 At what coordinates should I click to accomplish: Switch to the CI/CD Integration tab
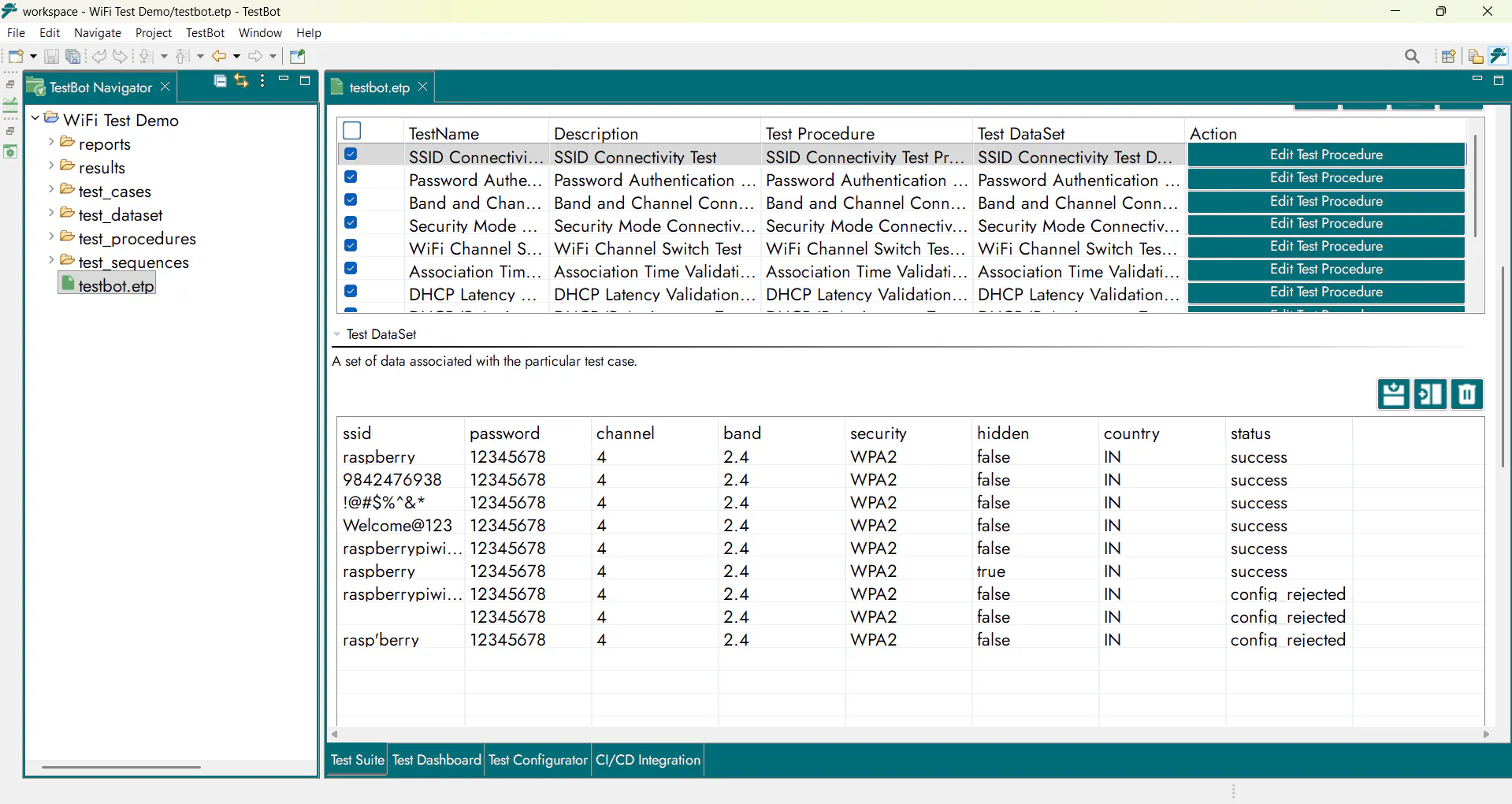click(x=648, y=760)
